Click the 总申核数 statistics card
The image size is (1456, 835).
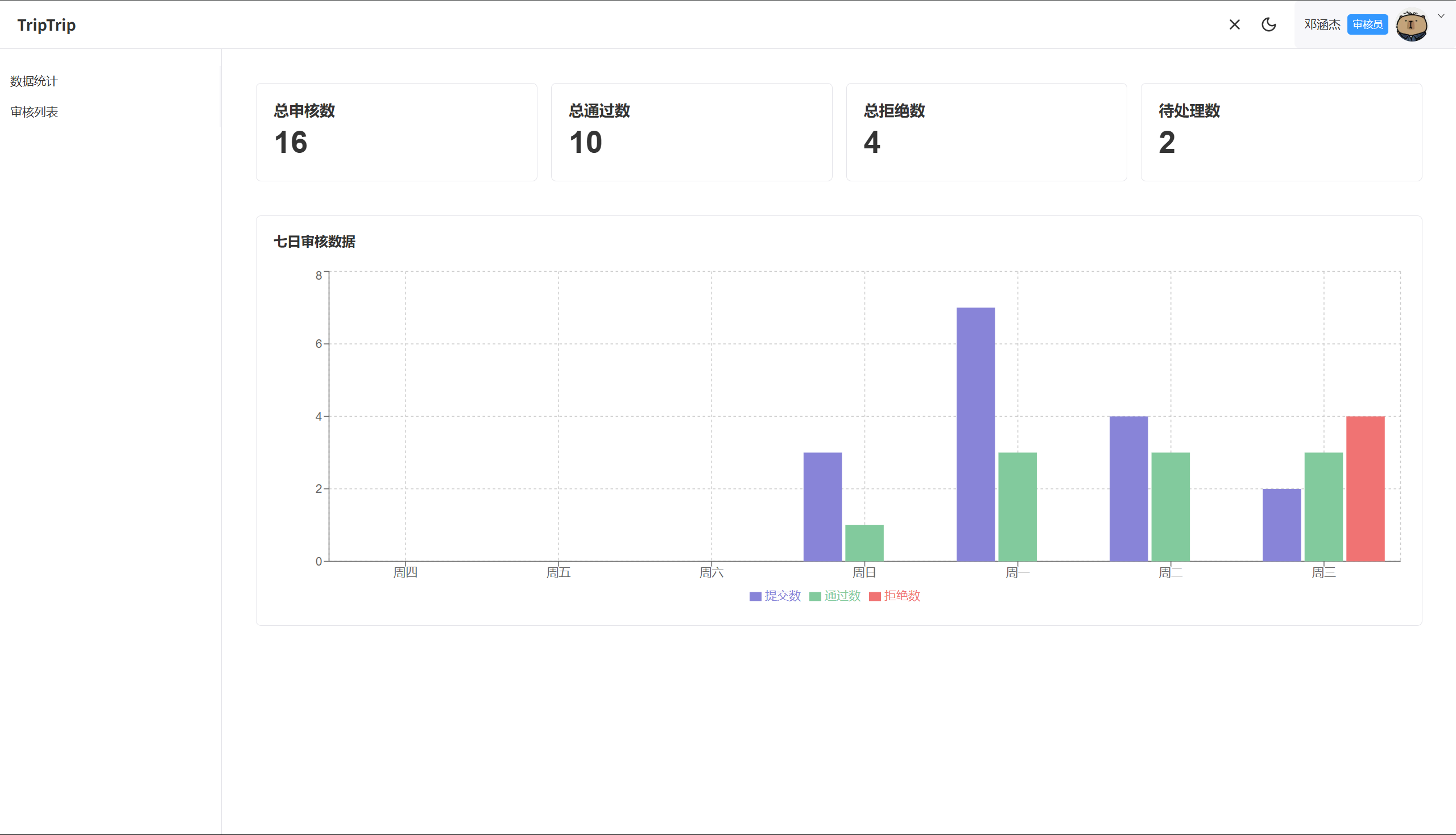click(396, 132)
